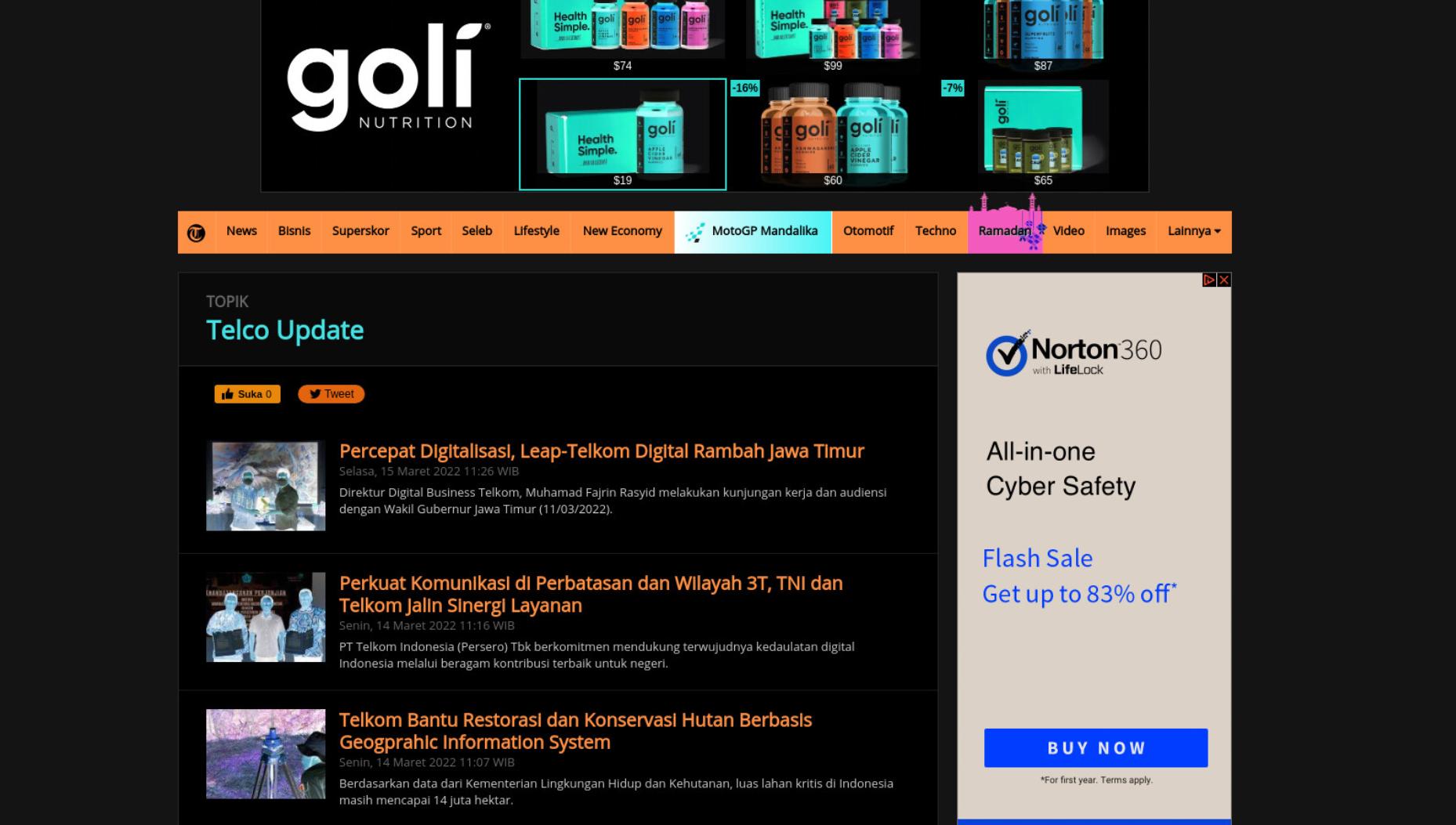Click the Norton 360 logo
This screenshot has width=1456, height=825.
pyautogui.click(x=1074, y=354)
